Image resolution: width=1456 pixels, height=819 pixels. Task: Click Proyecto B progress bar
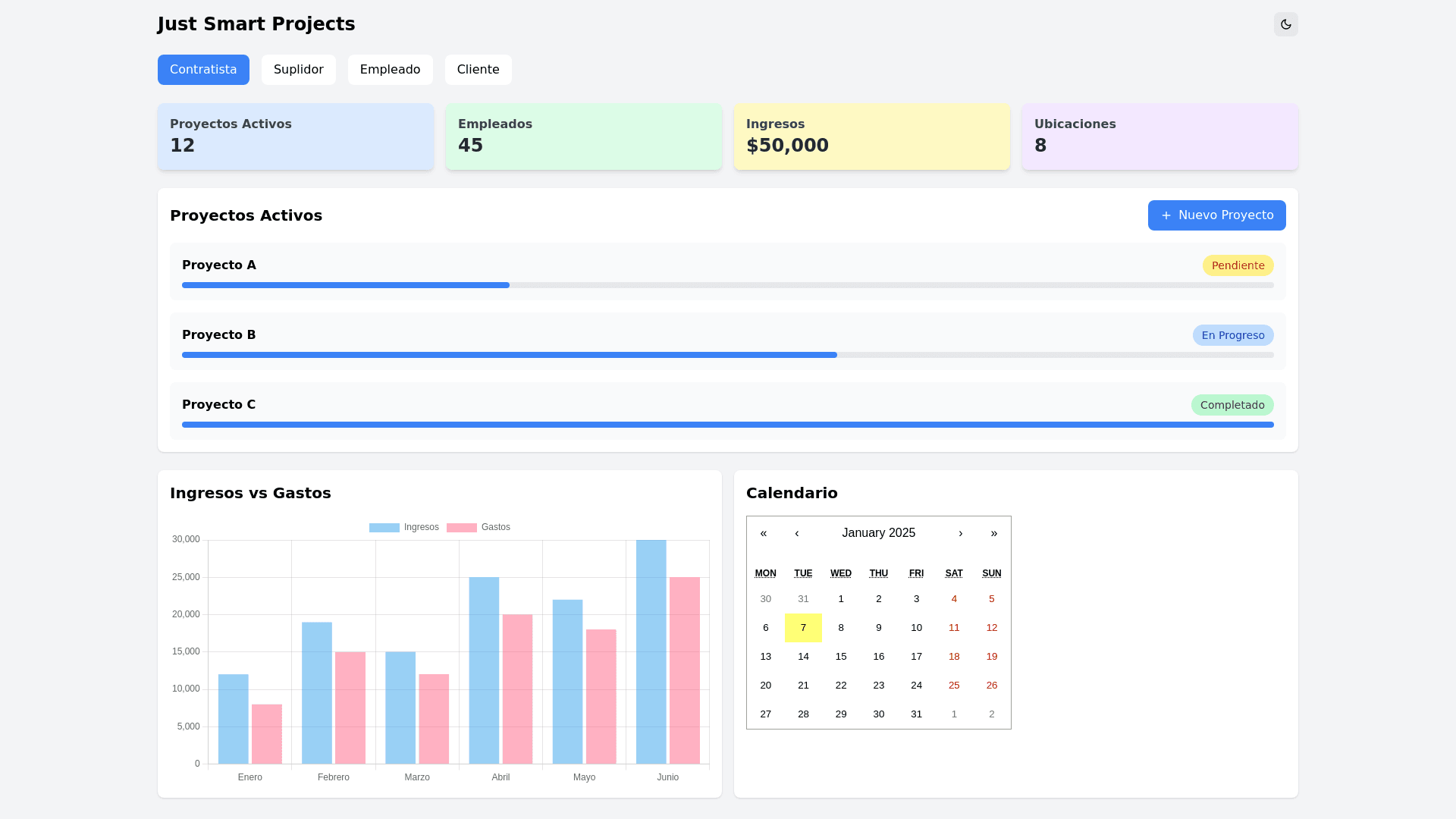click(727, 355)
